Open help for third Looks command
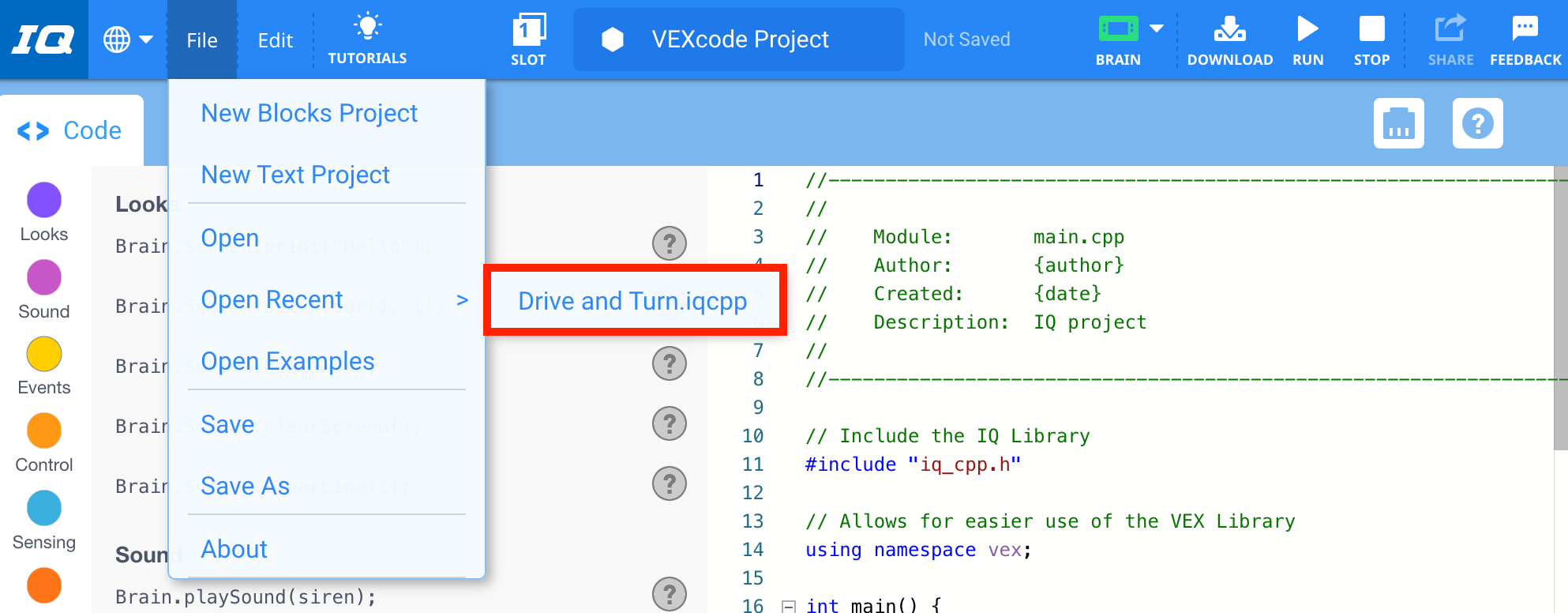Screen dimensions: 1568x613 tap(670, 363)
